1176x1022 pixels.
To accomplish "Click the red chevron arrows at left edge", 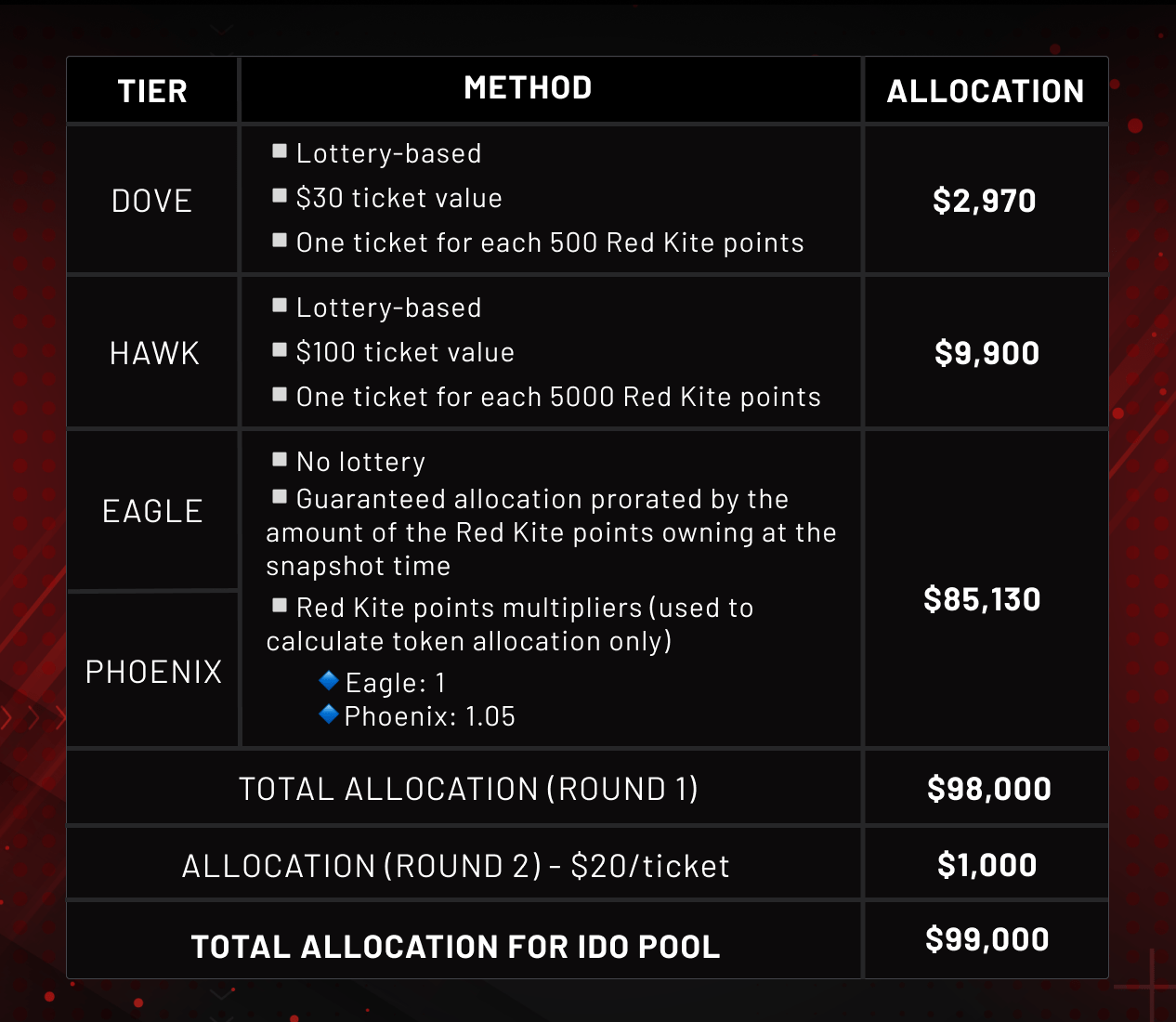I will pyautogui.click(x=33, y=717).
